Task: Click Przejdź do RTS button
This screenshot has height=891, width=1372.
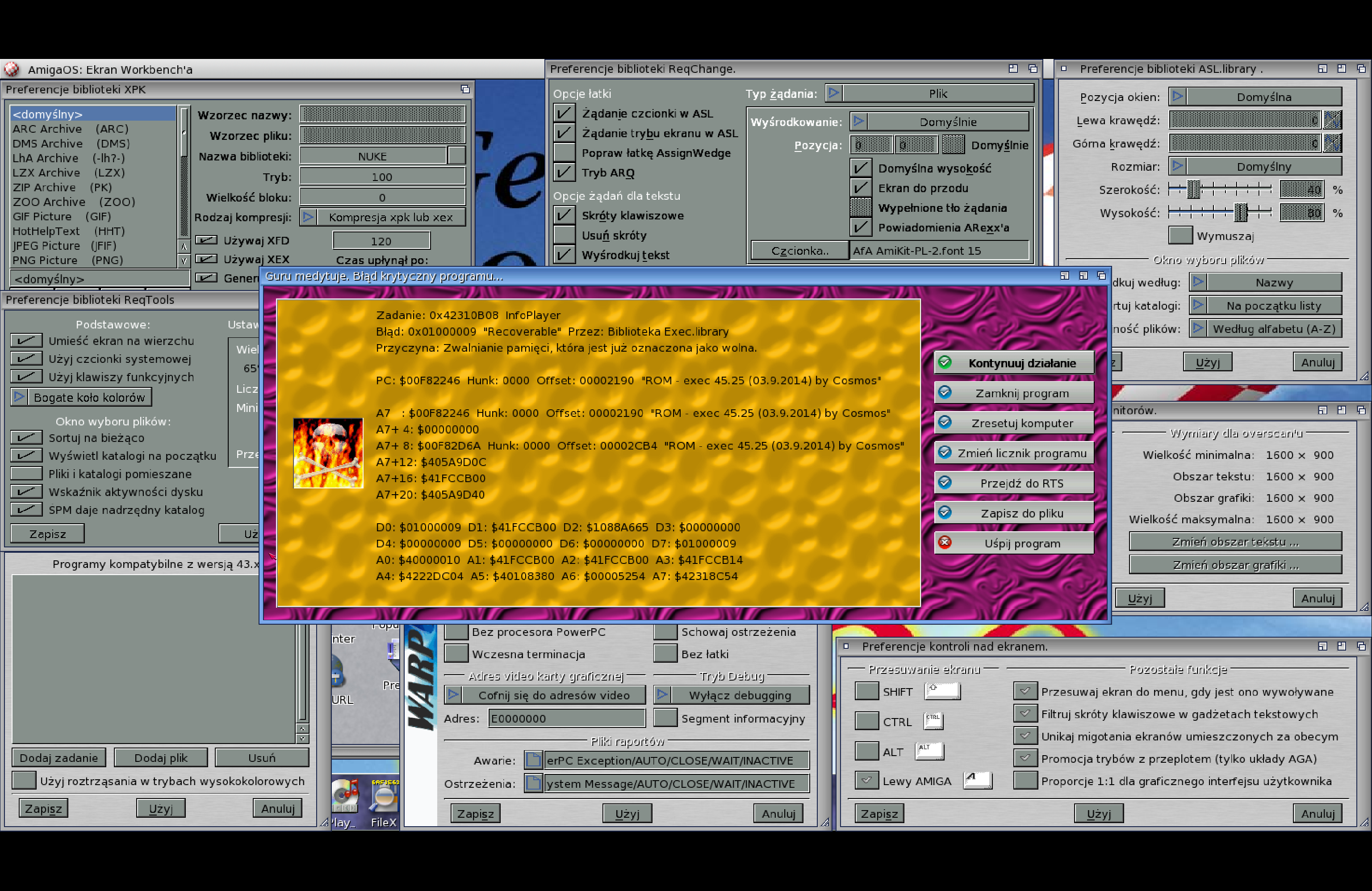Action: 1013,483
